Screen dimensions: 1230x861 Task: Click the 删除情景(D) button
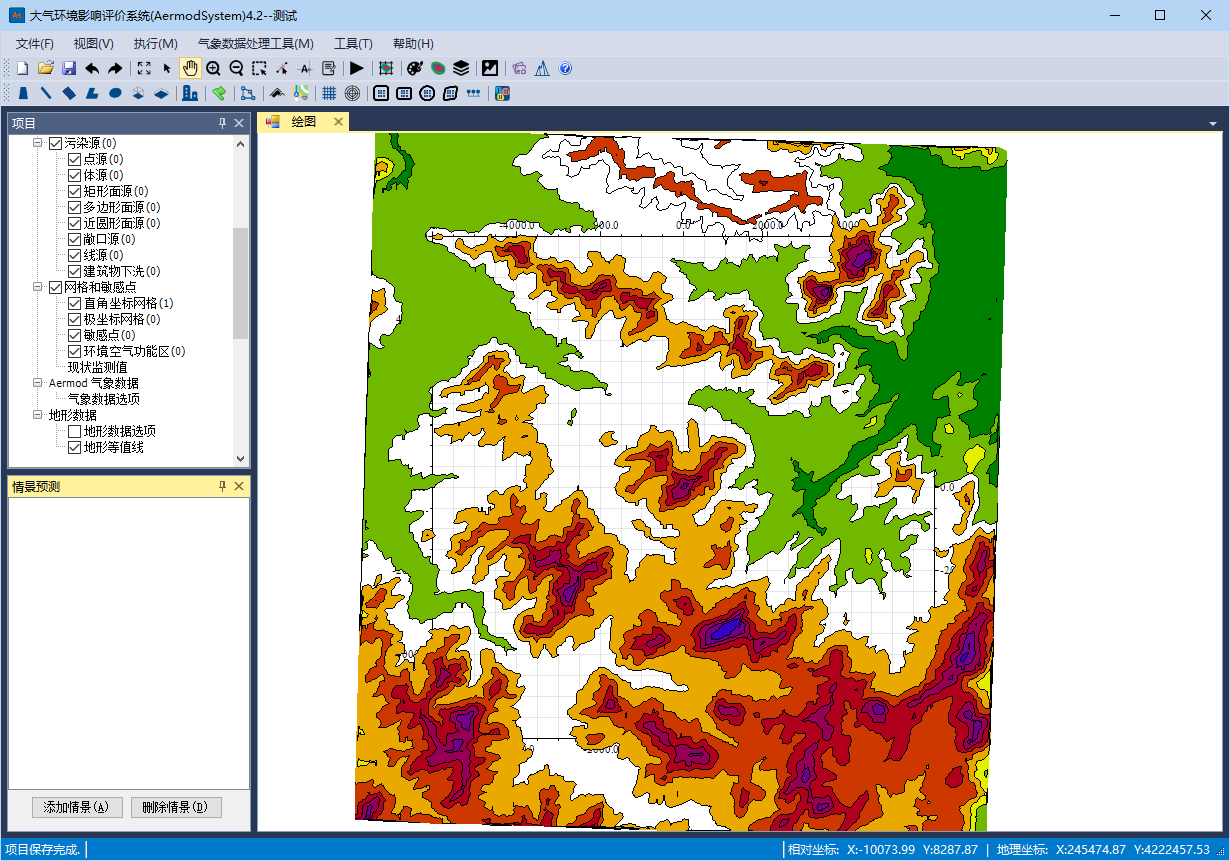(175, 807)
